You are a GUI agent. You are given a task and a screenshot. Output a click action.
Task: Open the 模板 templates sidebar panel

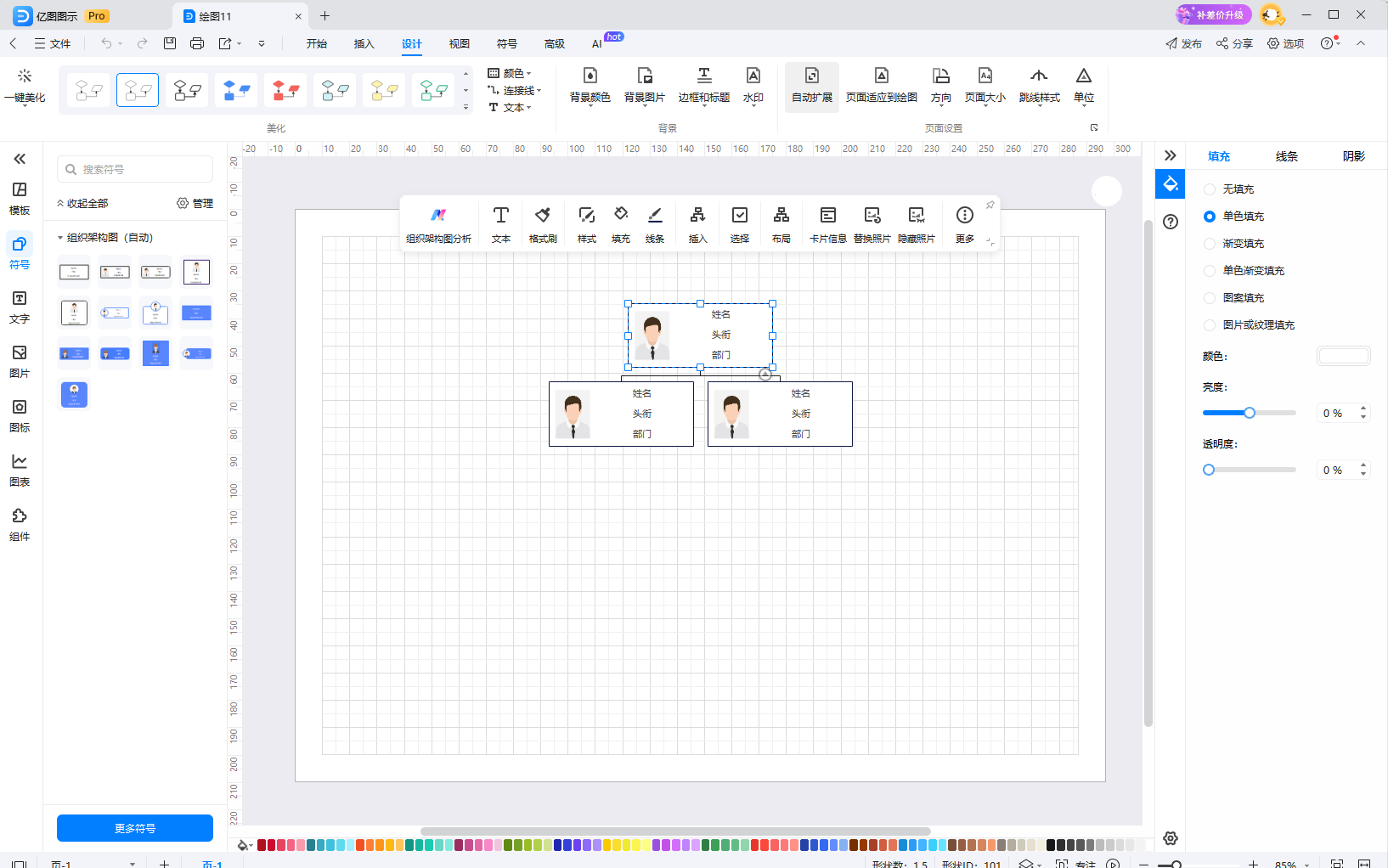[x=20, y=198]
